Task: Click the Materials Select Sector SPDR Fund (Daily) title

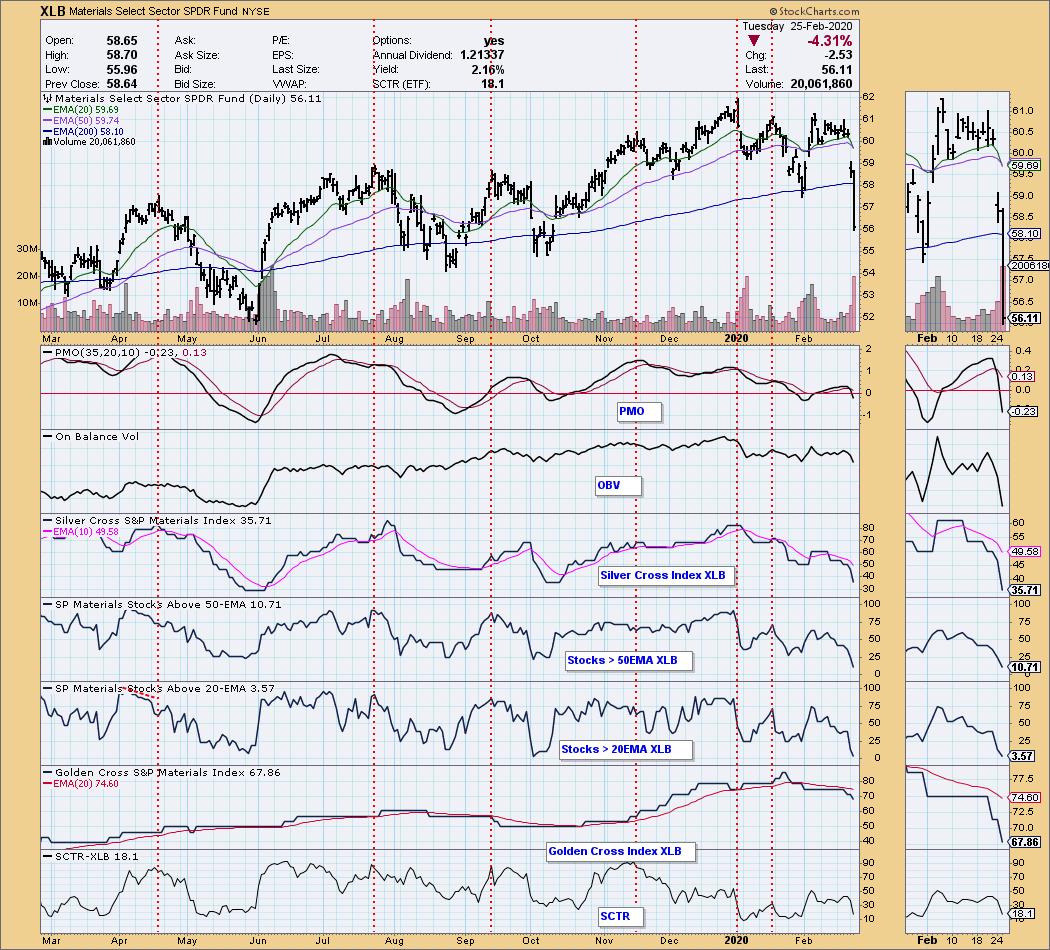Action: 182,98
